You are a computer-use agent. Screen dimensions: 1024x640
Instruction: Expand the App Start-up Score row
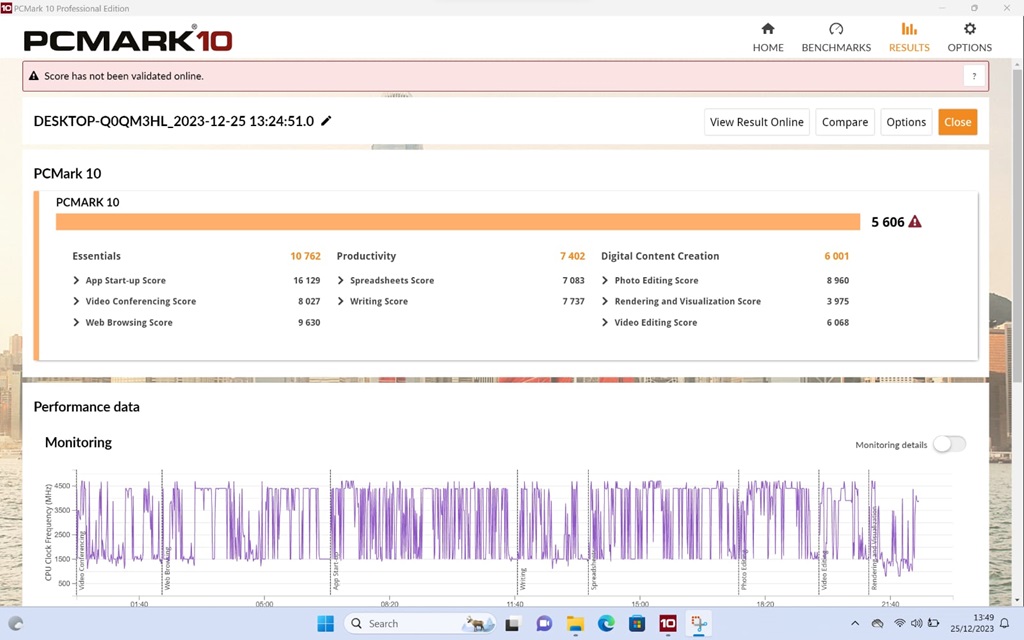[x=76, y=280]
